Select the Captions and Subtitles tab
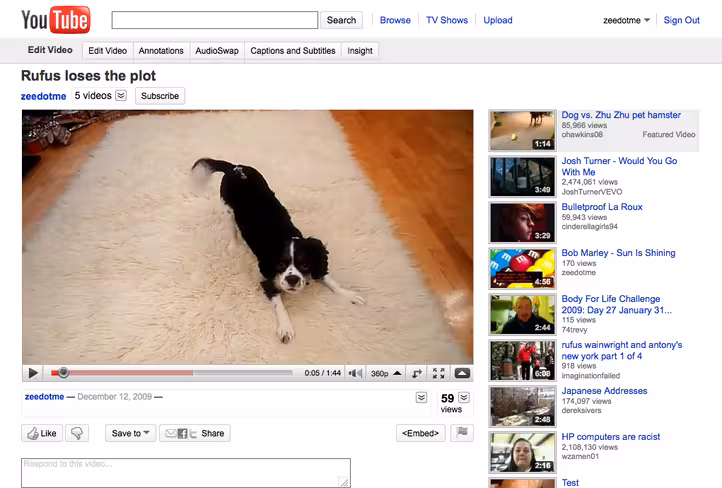The height and width of the screenshot is (488, 722). (x=293, y=51)
